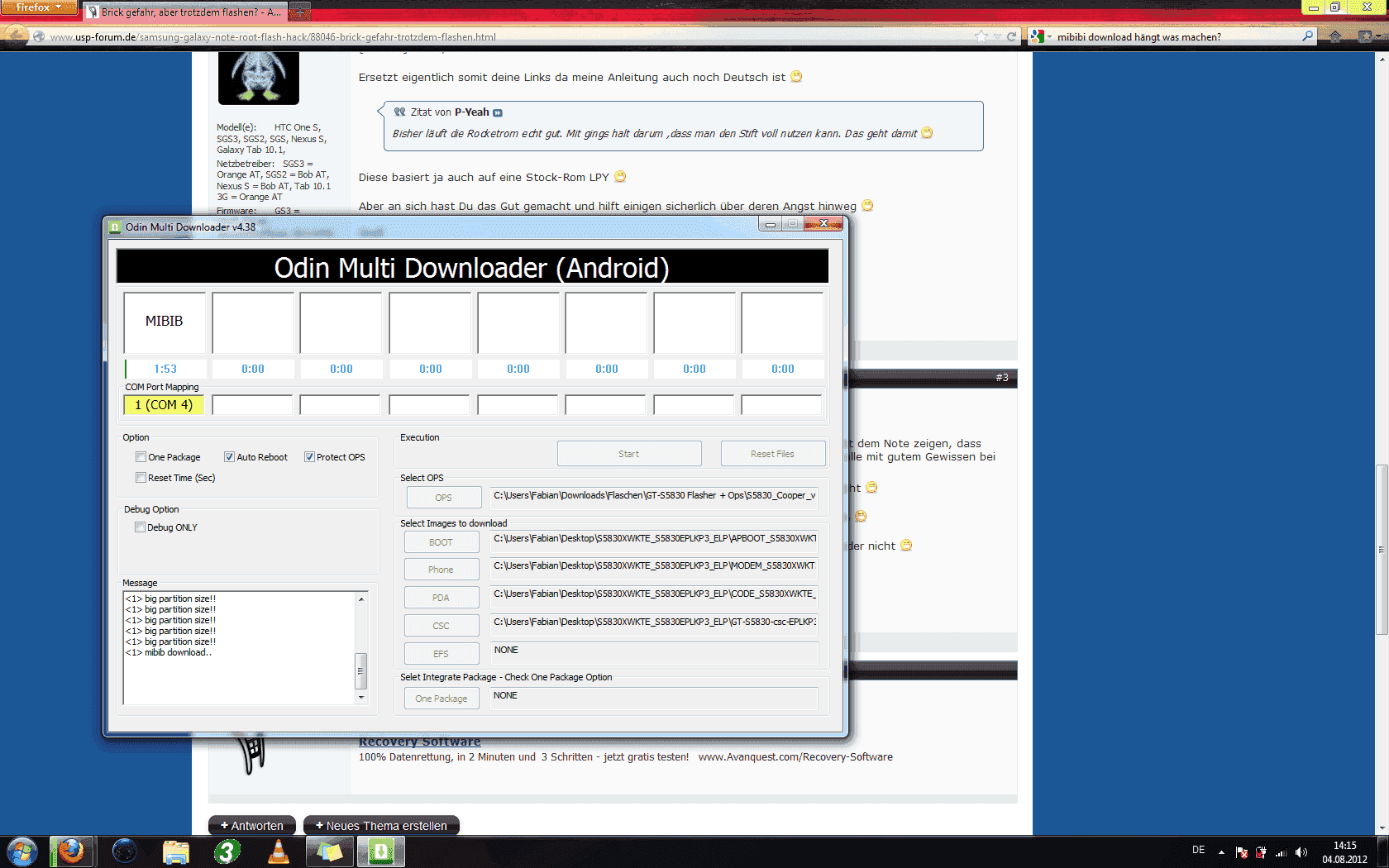Click the yellow '1 (COM 4)' port box
Viewport: 1389px width, 868px height.
coord(164,405)
